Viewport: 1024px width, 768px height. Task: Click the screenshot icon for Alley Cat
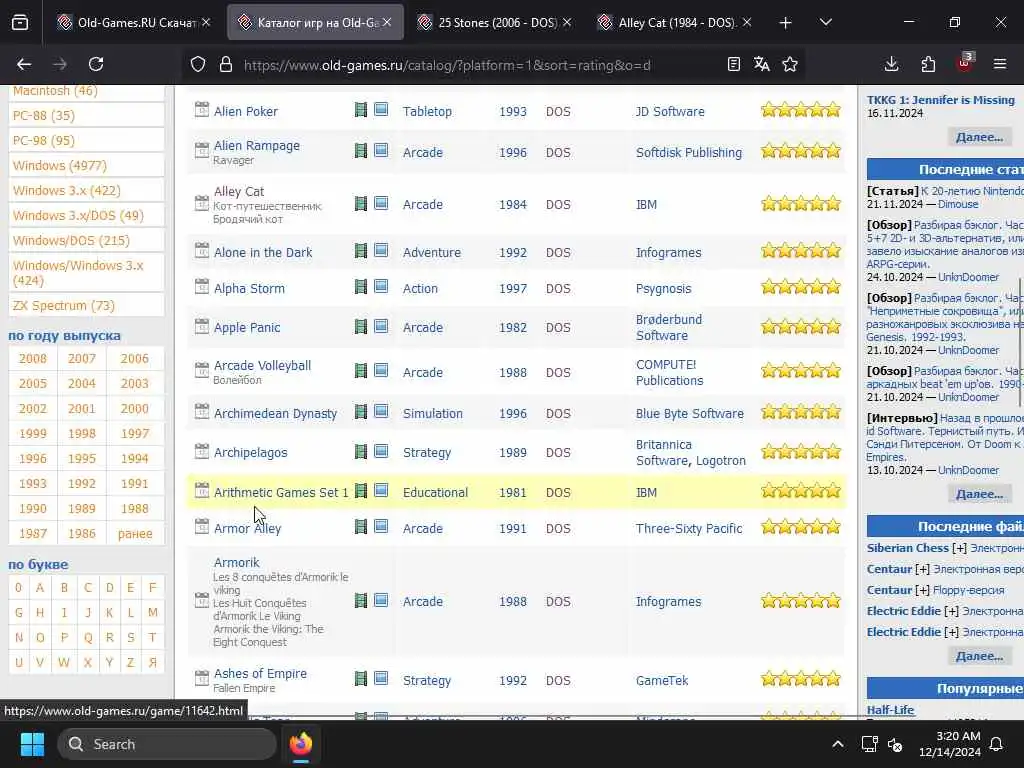[x=381, y=202]
